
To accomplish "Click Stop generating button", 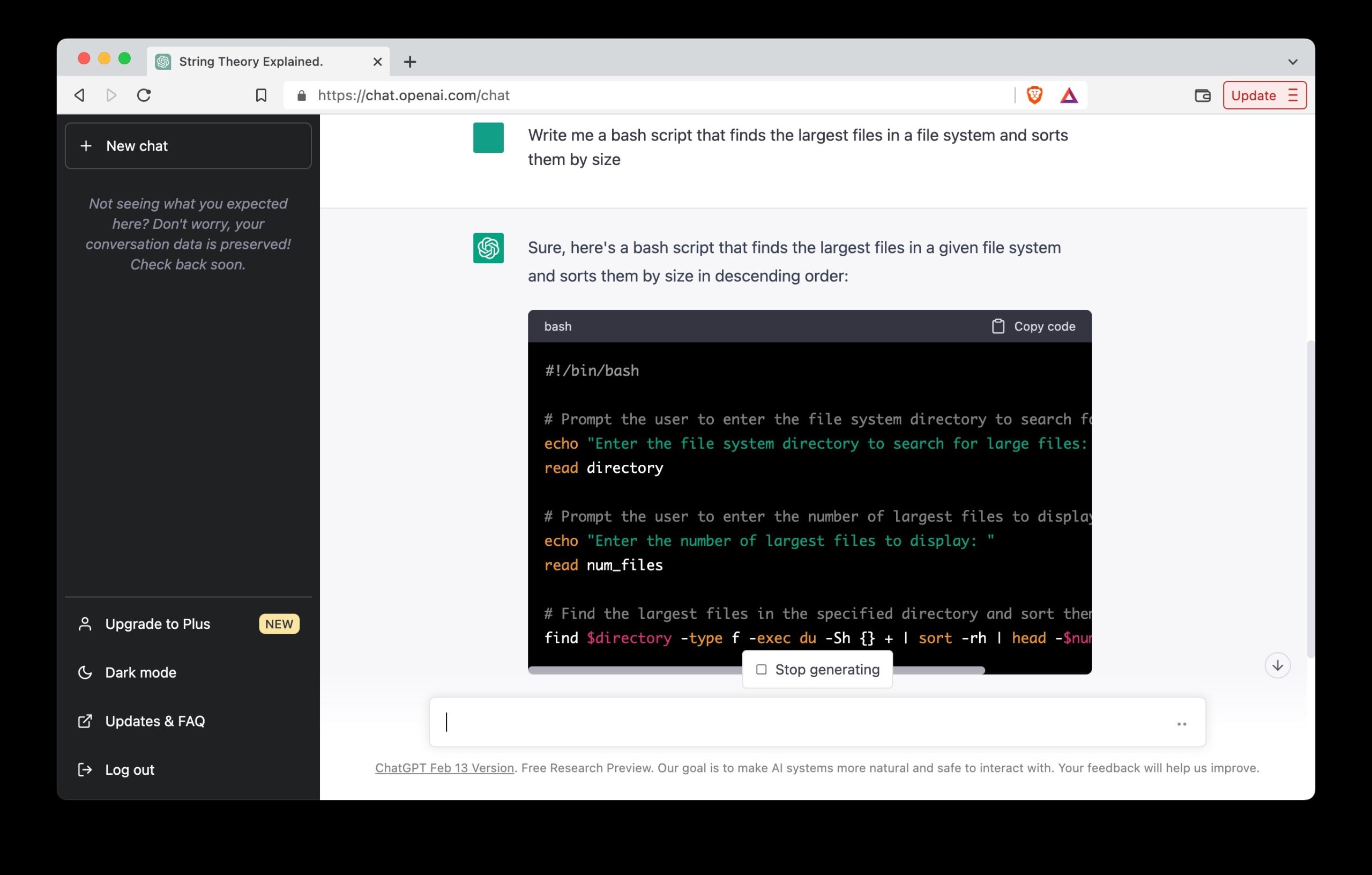I will click(817, 669).
